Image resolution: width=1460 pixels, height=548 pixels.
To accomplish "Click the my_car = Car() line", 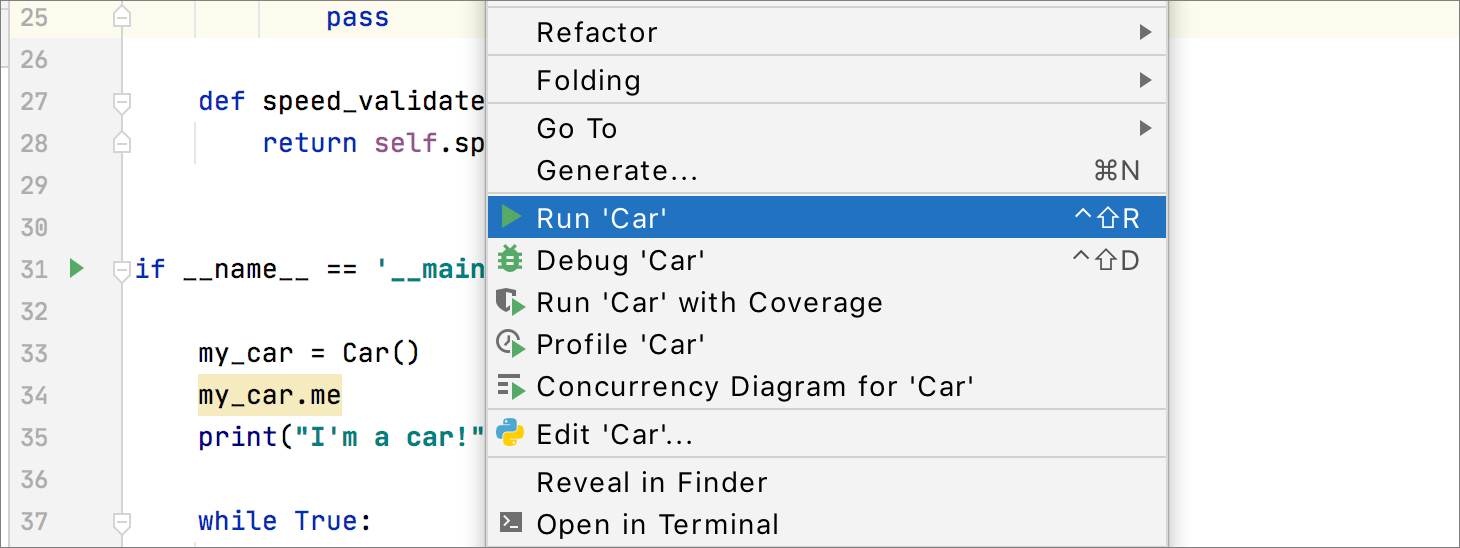I will (x=309, y=353).
